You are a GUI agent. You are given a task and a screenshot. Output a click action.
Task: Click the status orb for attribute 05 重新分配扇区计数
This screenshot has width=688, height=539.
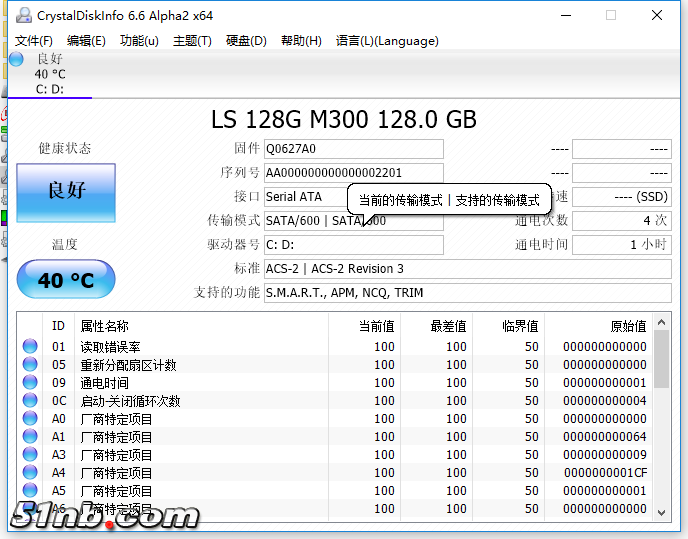pos(30,365)
